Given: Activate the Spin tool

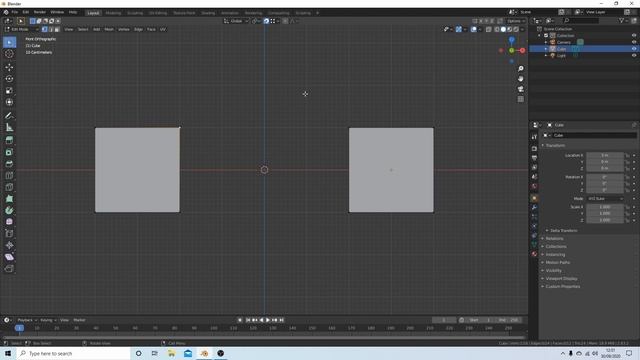Looking at the screenshot, I should tap(9, 210).
